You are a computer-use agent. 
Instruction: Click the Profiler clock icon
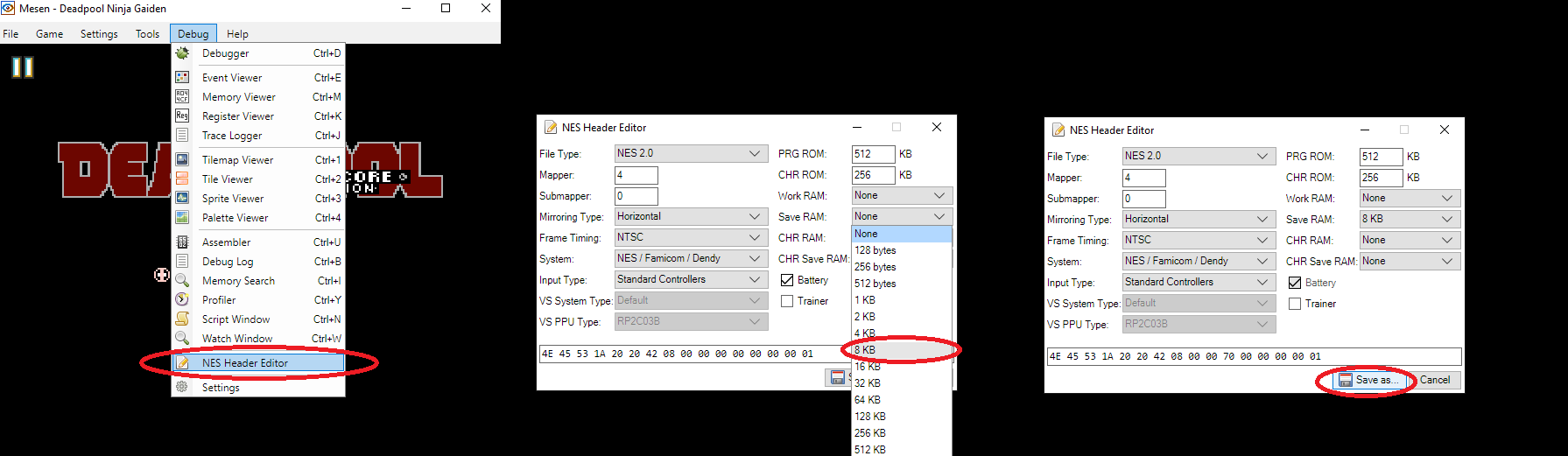pos(182,299)
